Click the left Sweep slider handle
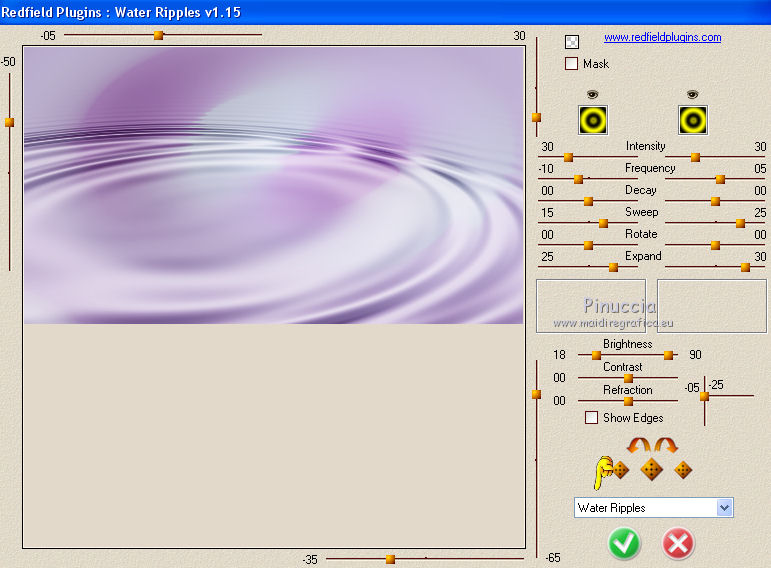The width and height of the screenshot is (771, 568). point(603,223)
